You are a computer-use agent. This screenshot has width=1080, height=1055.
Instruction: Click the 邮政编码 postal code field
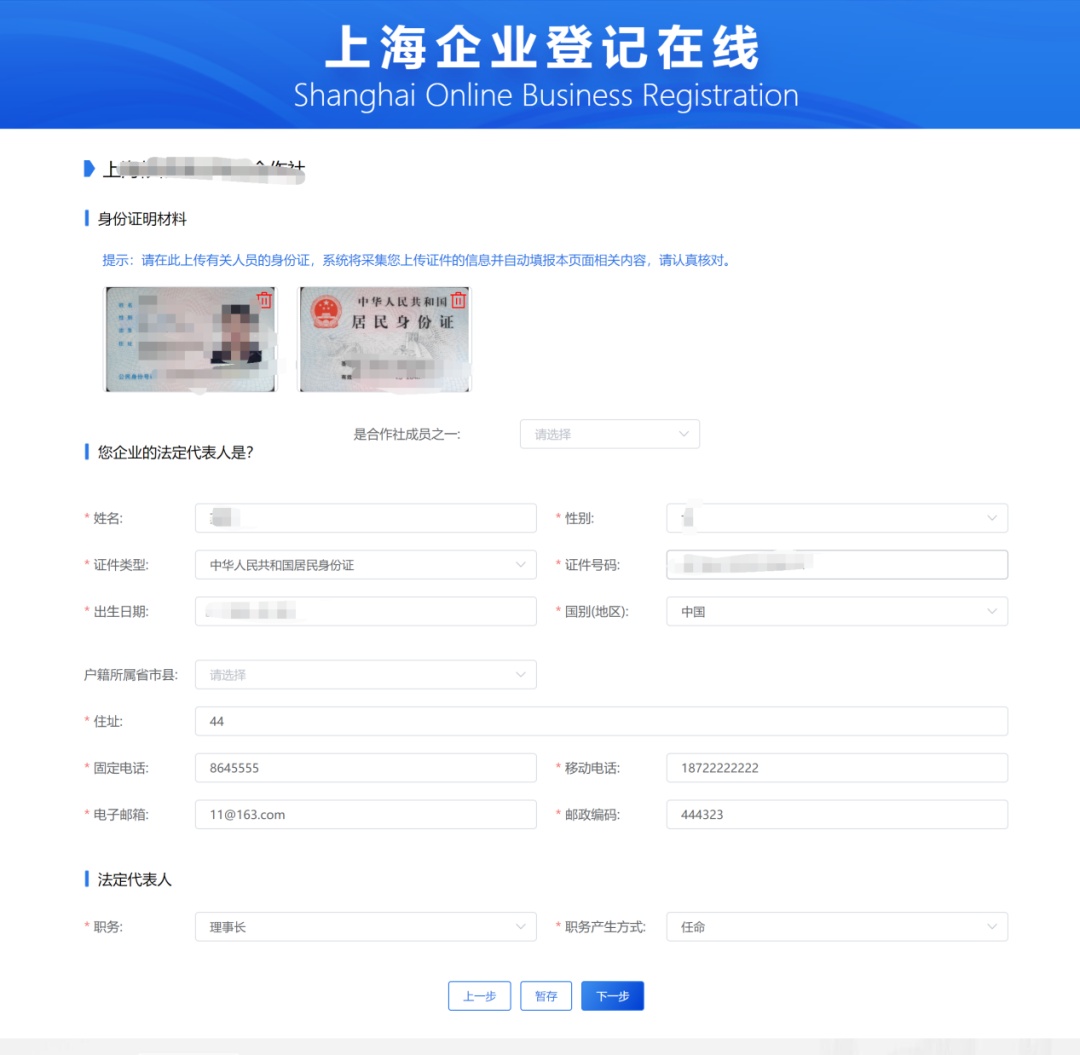pos(836,814)
